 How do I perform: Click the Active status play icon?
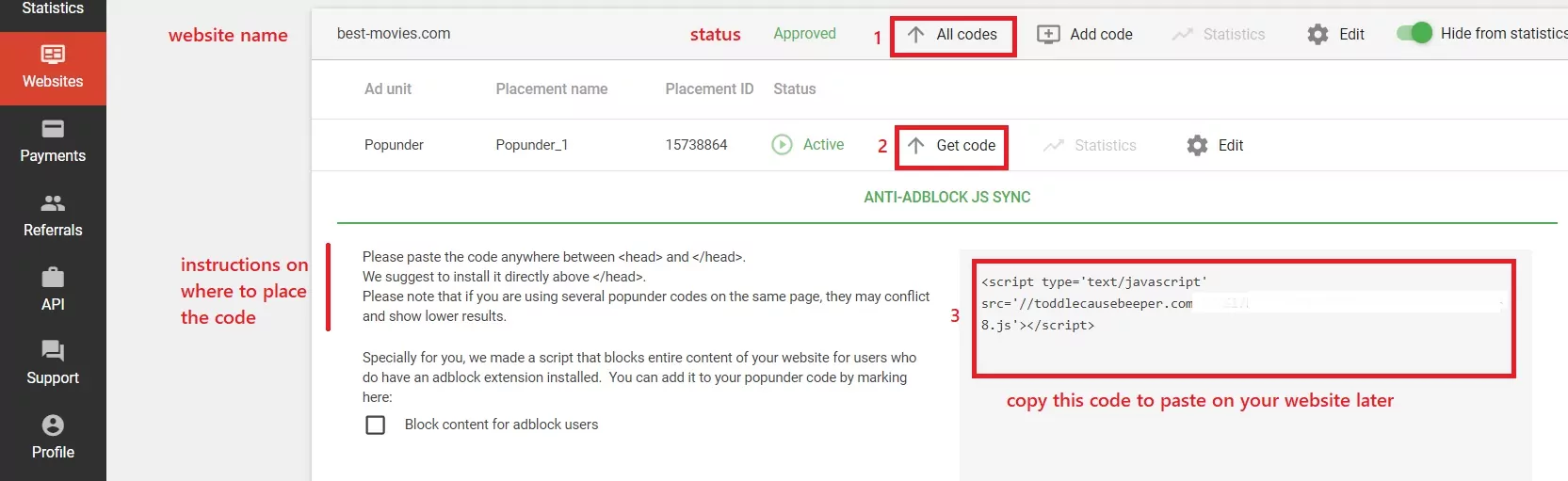[782, 145]
